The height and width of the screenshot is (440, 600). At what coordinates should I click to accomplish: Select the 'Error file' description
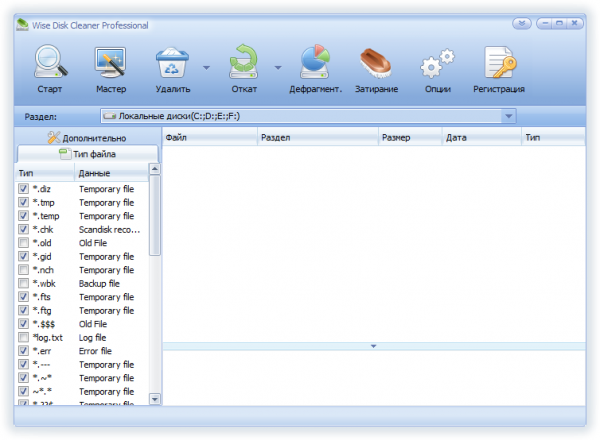[95, 351]
